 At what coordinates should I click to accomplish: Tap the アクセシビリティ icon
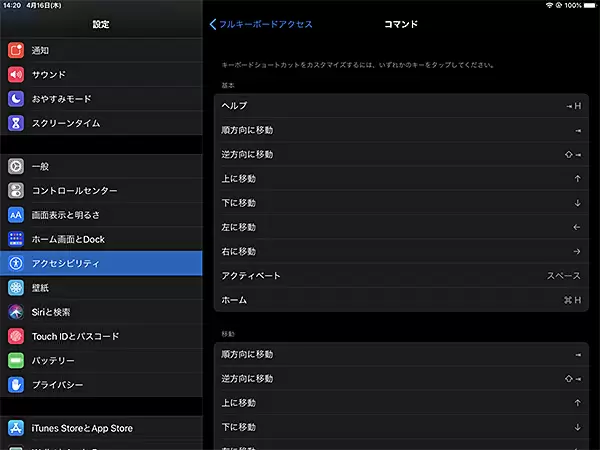click(x=16, y=263)
